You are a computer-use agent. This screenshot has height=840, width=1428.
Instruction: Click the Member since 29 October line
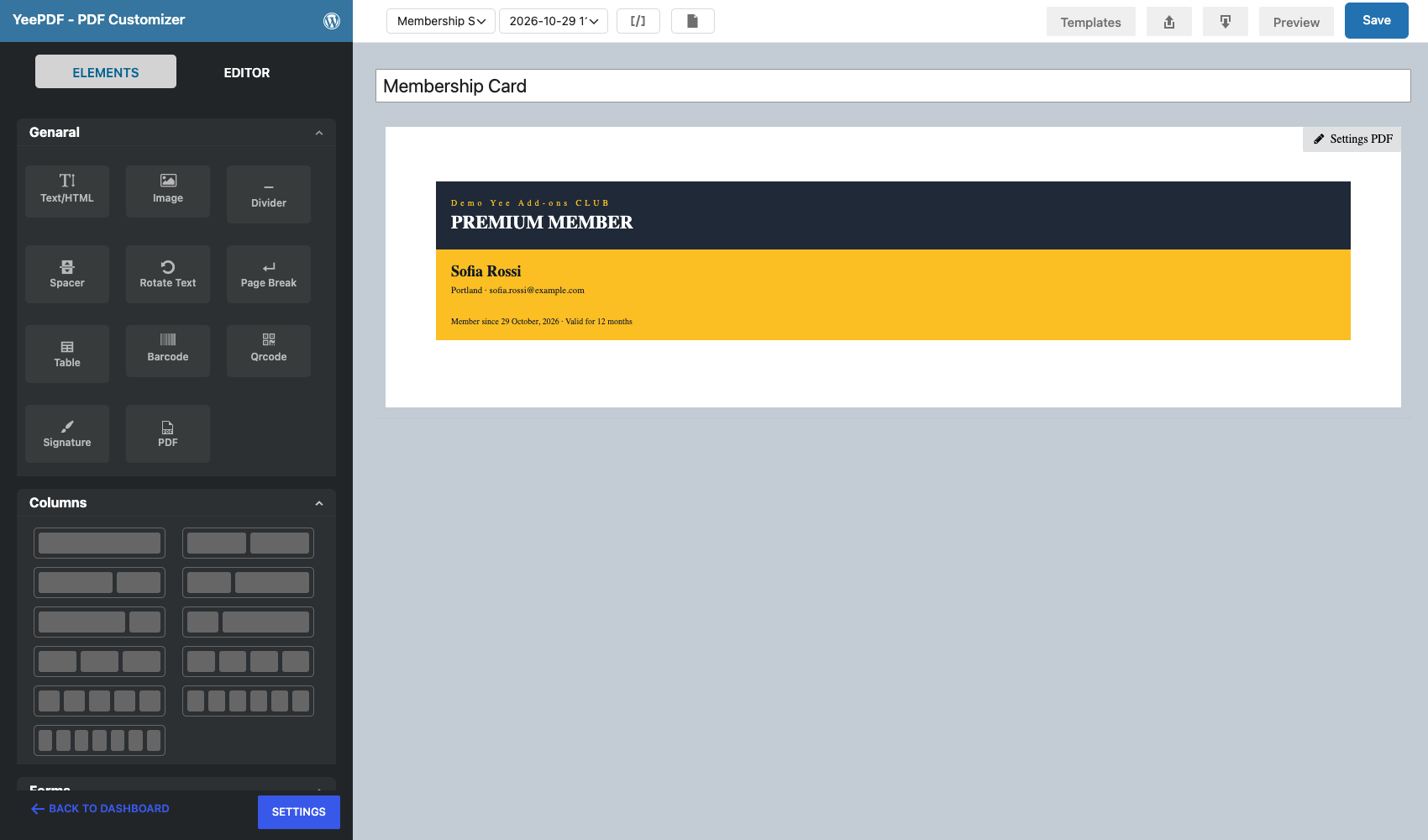[x=542, y=322]
